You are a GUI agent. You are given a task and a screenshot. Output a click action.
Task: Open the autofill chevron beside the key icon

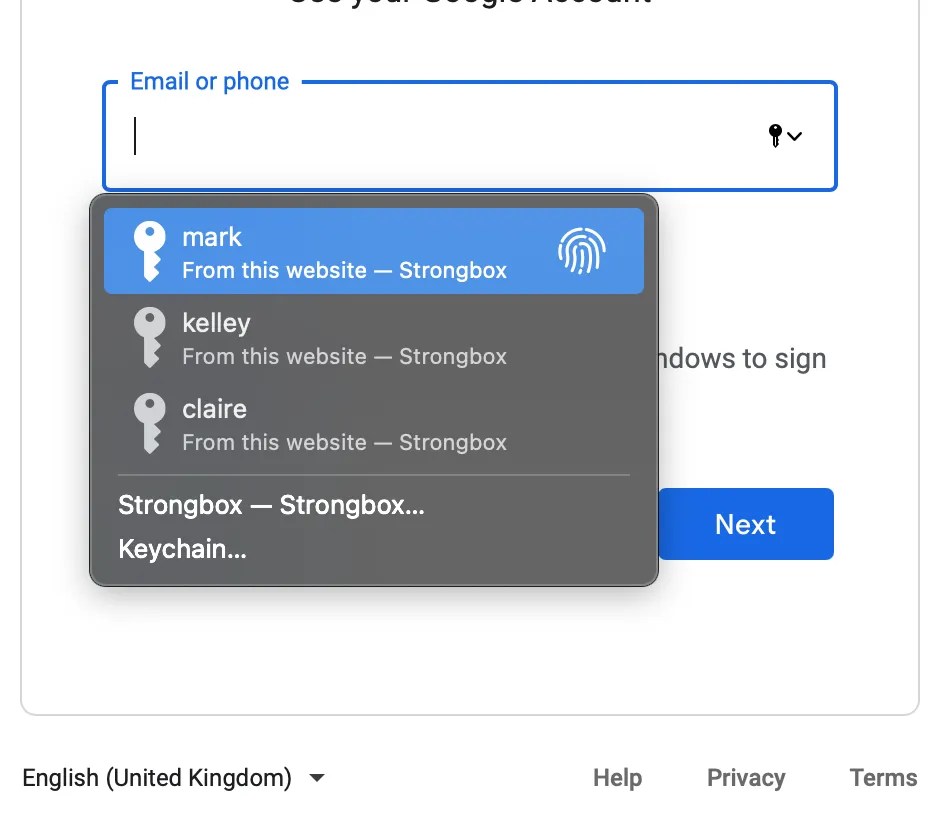pos(795,137)
